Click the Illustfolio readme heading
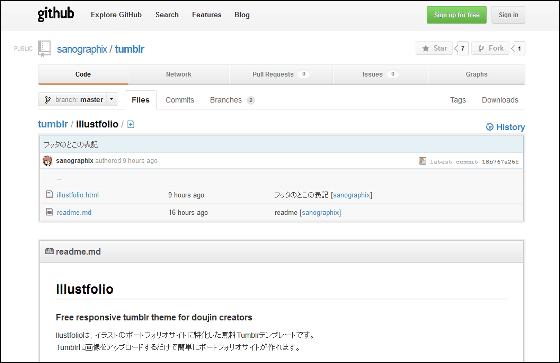560x363 pixels. [x=85, y=289]
